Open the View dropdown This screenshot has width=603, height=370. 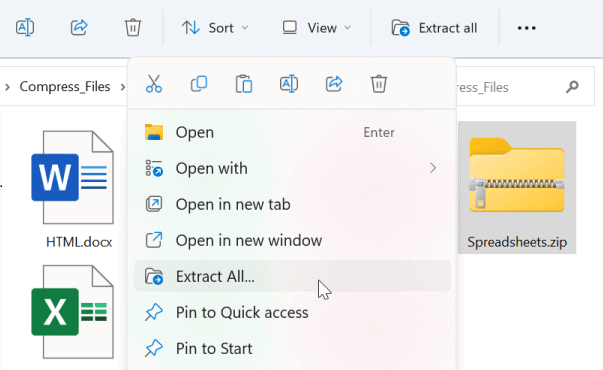317,28
